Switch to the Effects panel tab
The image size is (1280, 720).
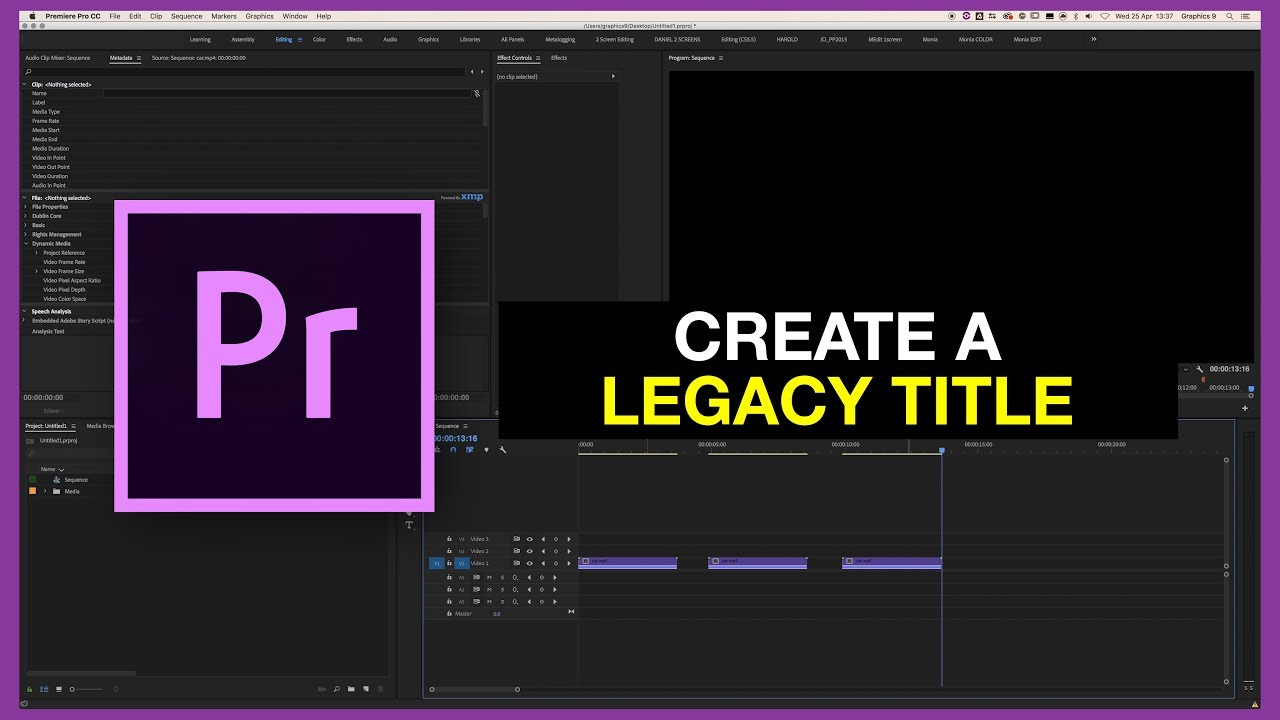tap(559, 58)
